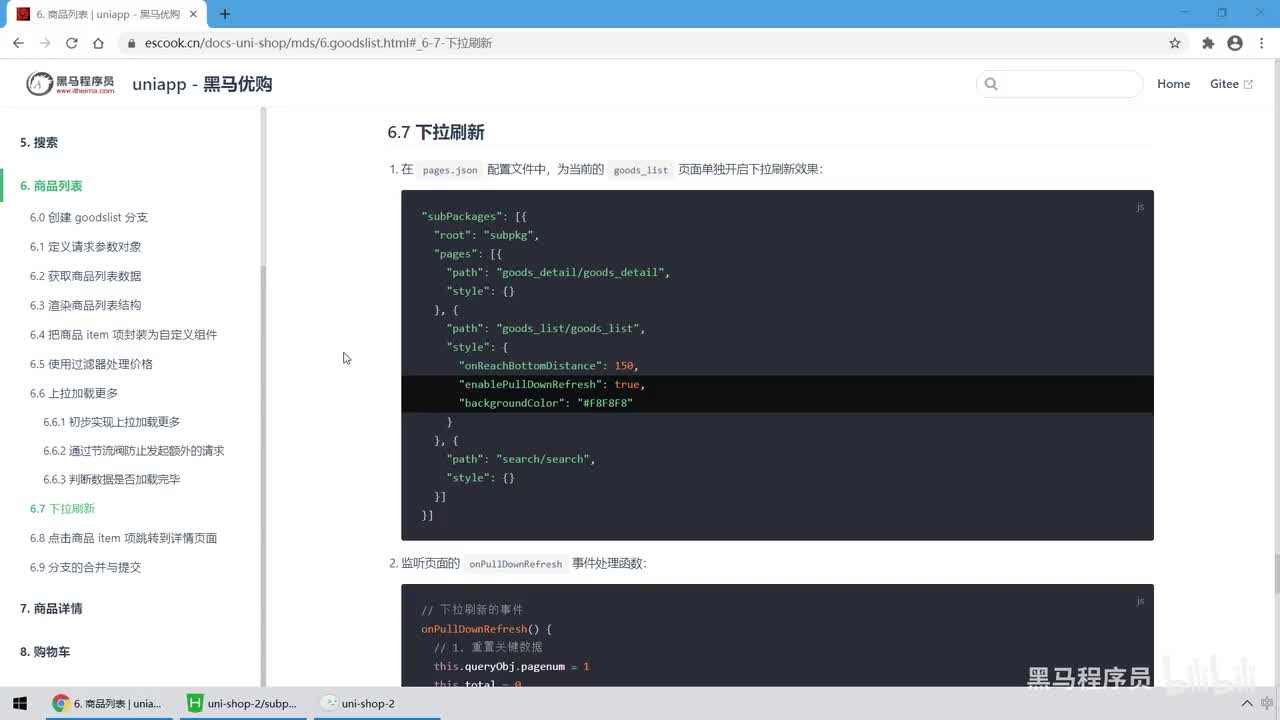
Task: Open the Home nav link
Action: (x=1173, y=84)
